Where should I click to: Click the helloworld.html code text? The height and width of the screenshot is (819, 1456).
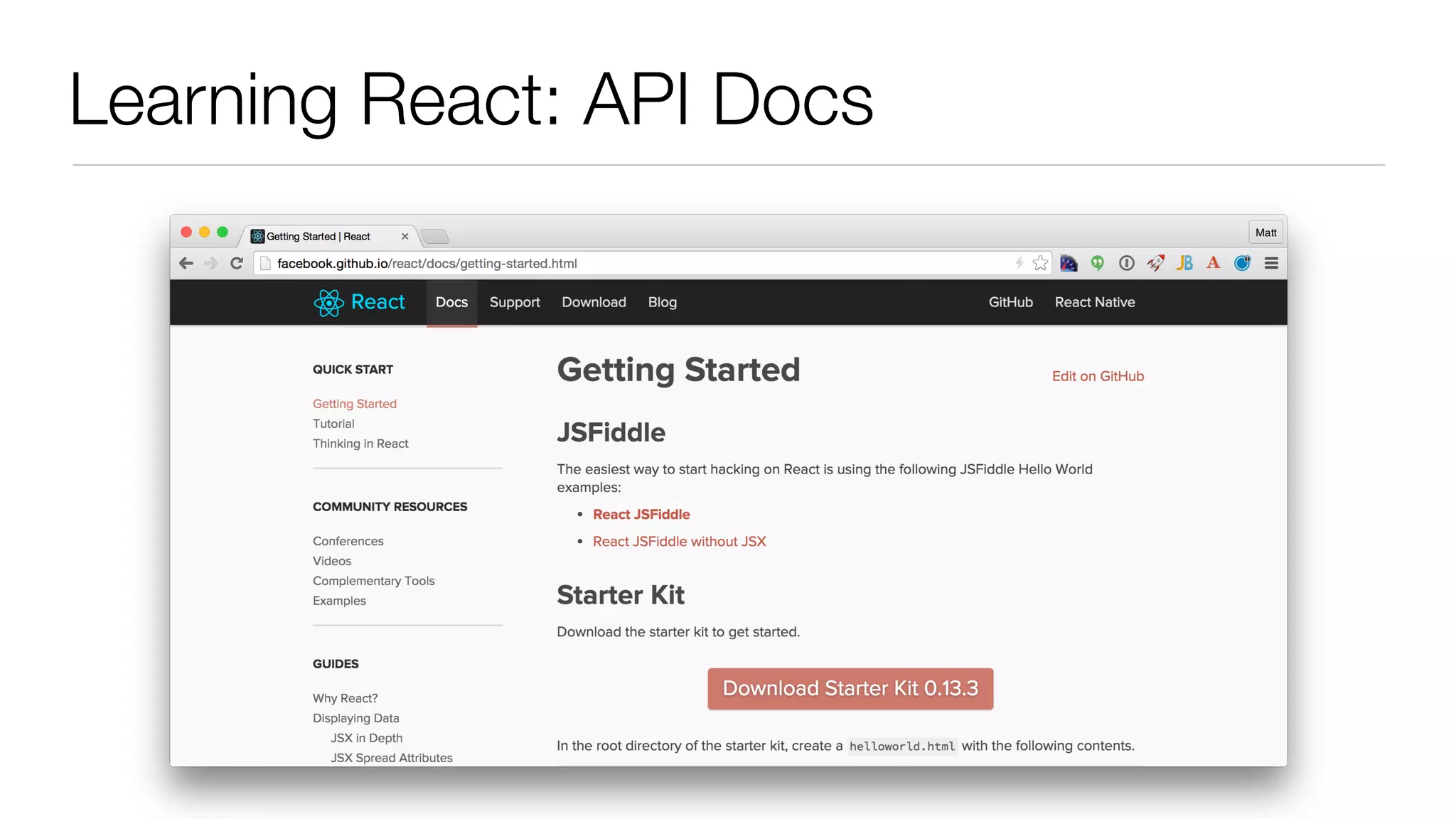pos(902,746)
